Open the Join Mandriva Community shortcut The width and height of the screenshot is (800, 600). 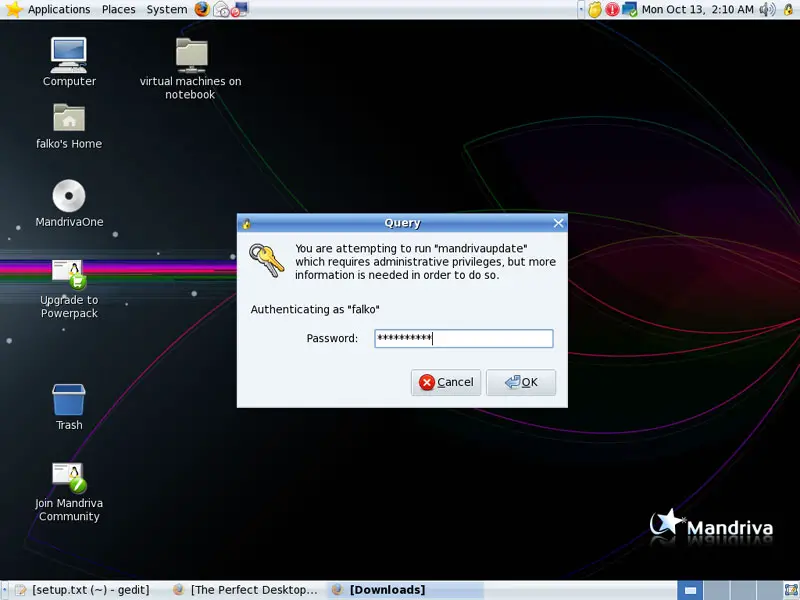pos(69,492)
